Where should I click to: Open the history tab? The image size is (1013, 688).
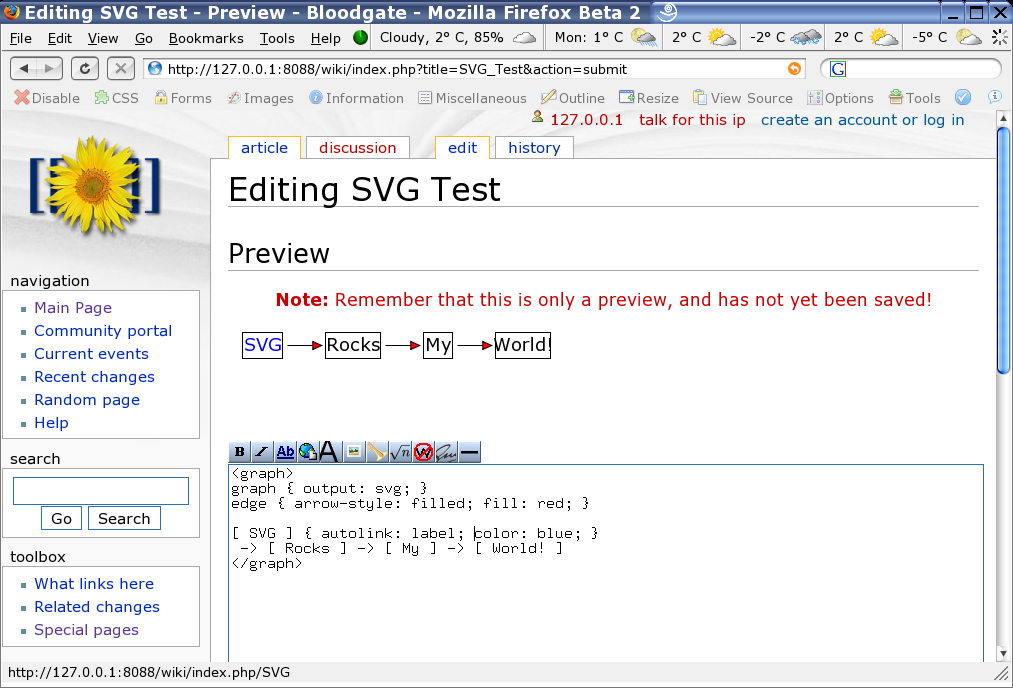534,148
